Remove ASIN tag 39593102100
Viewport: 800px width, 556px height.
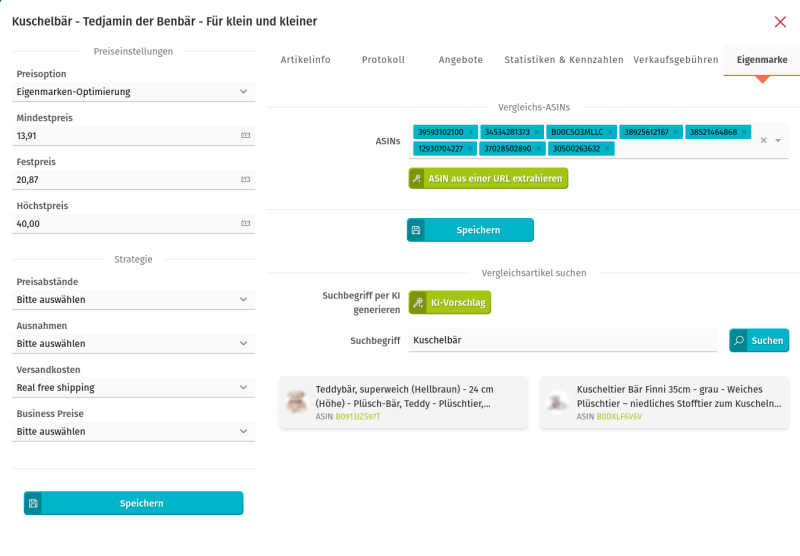click(x=470, y=132)
